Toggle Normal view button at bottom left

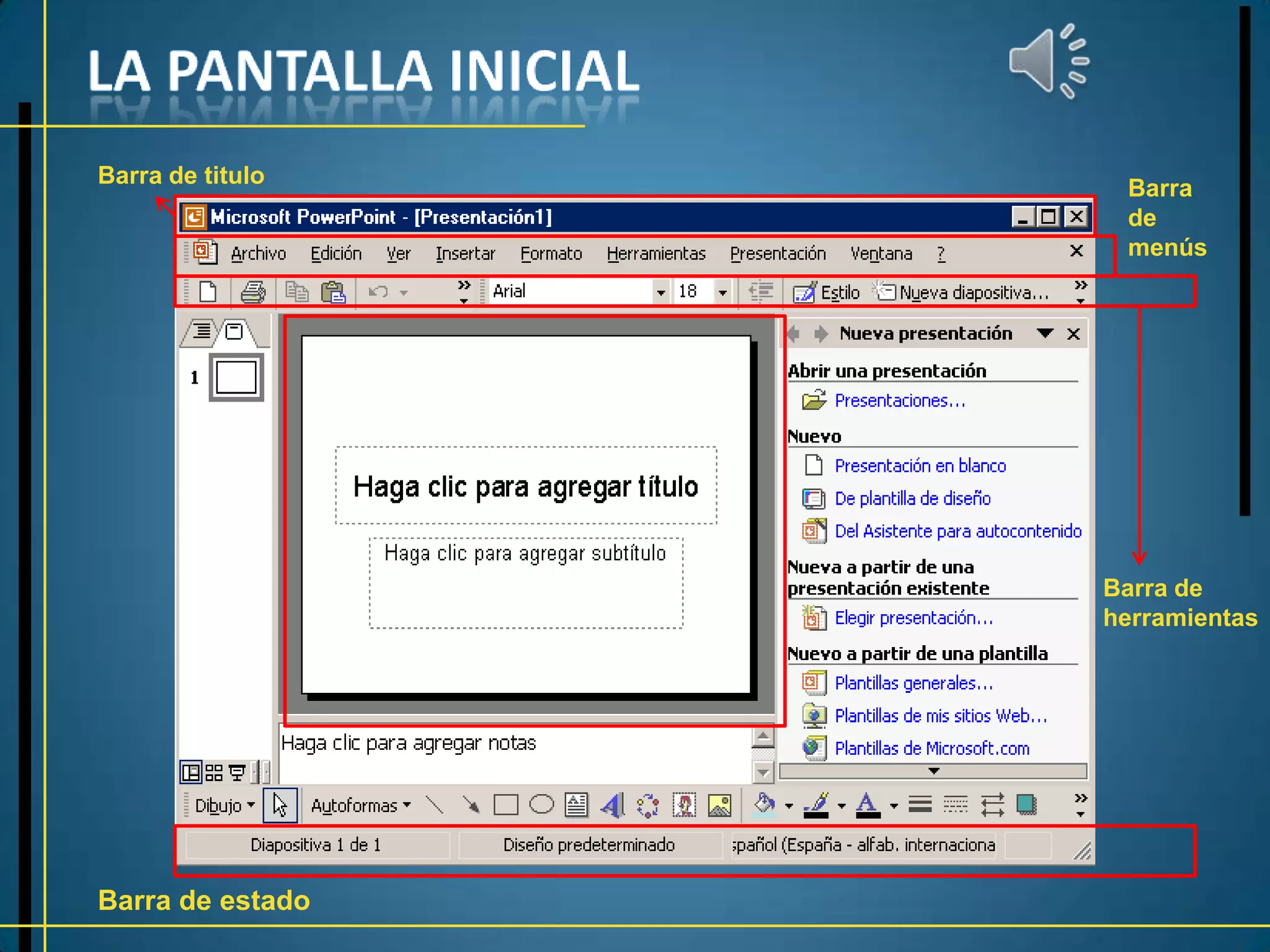[x=190, y=773]
